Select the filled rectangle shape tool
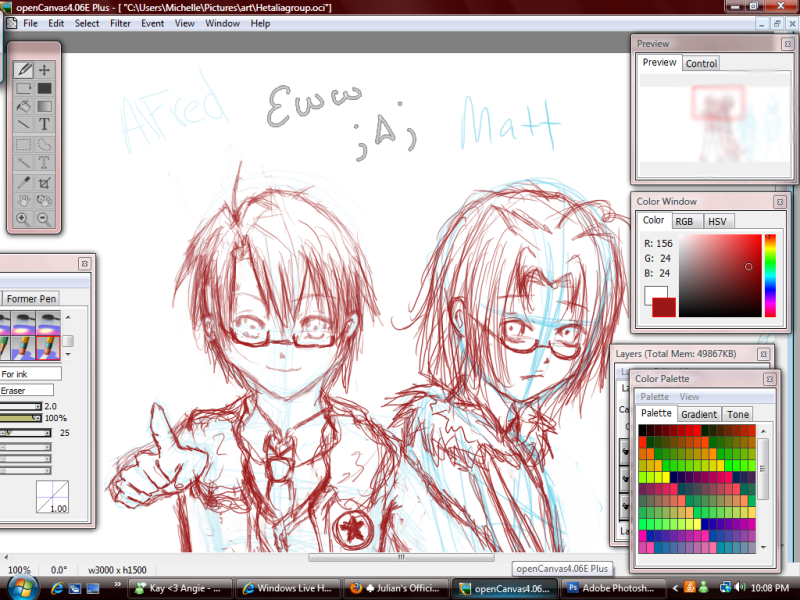 coord(44,88)
